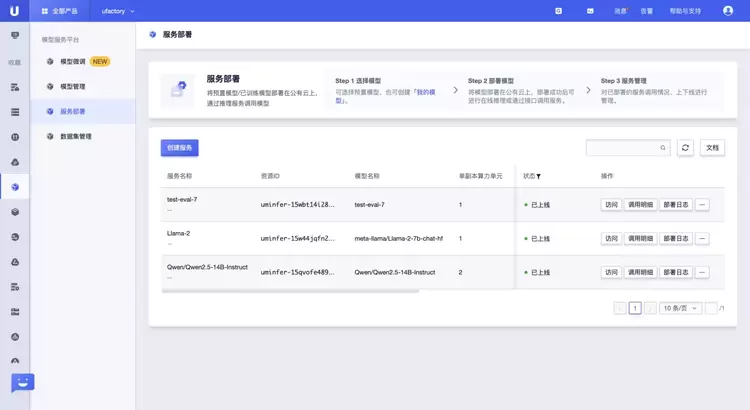Click the refresh icon beside the search box

click(685, 148)
